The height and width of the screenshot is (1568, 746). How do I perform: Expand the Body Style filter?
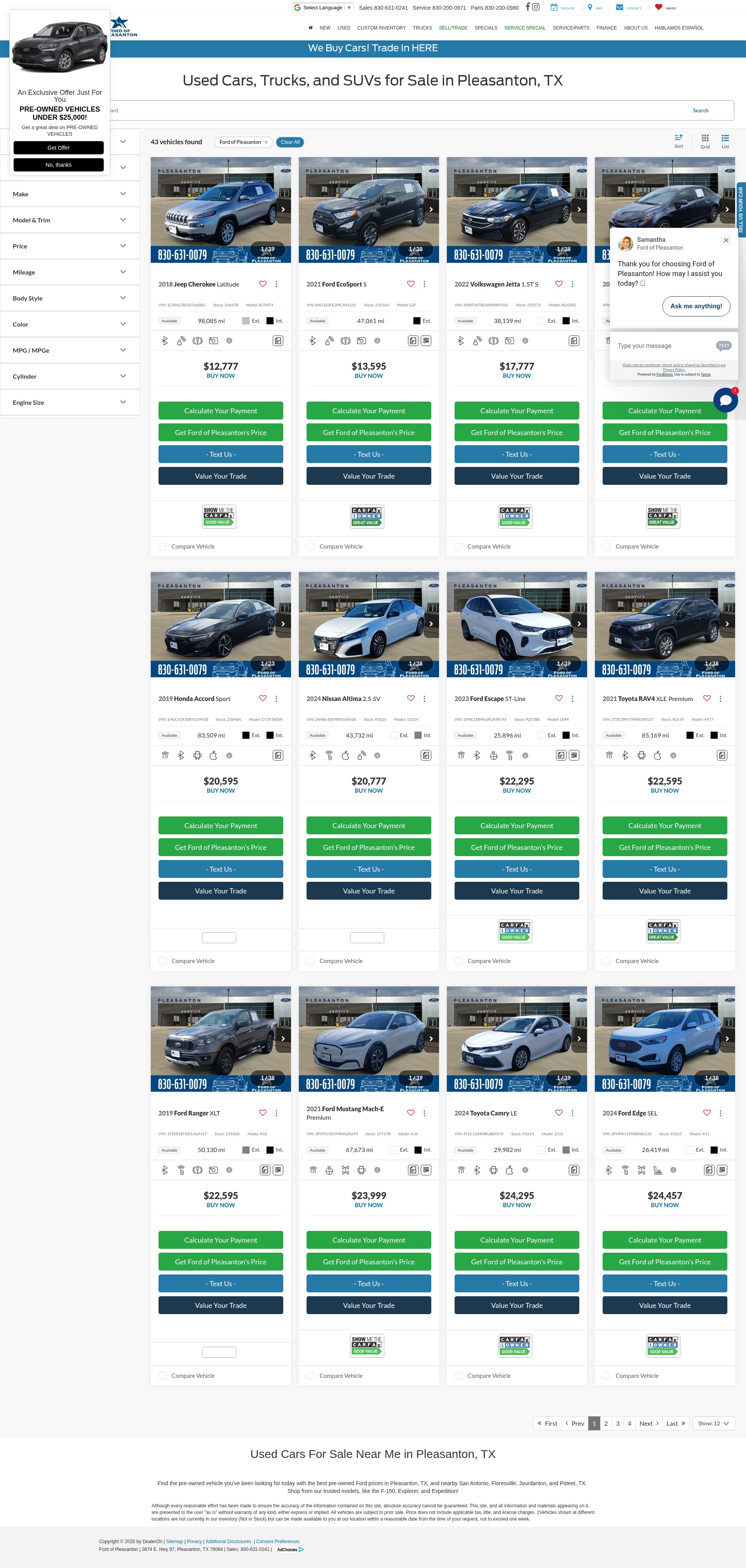click(70, 298)
